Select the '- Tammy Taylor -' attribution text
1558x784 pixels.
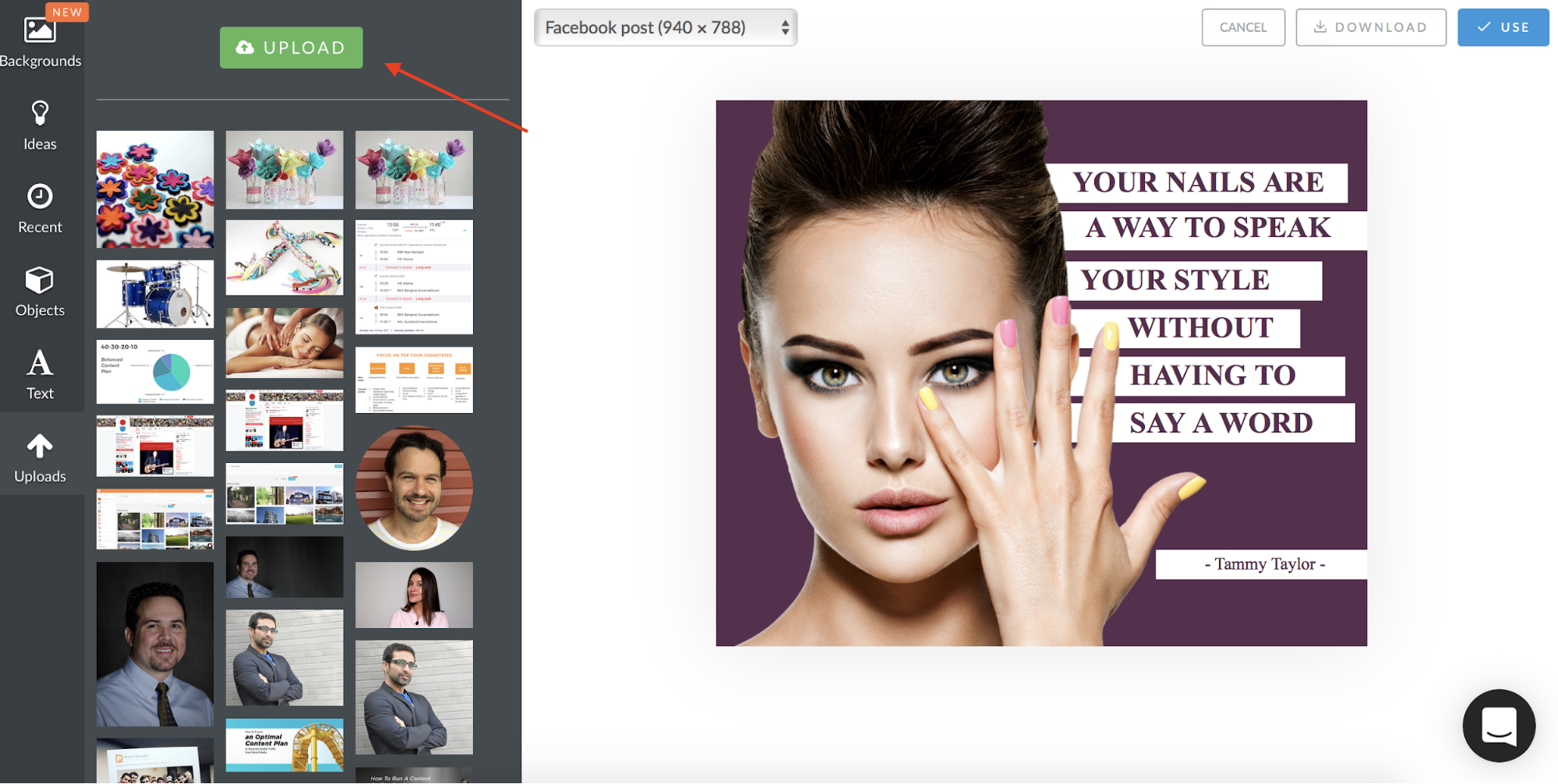[x=1264, y=564]
